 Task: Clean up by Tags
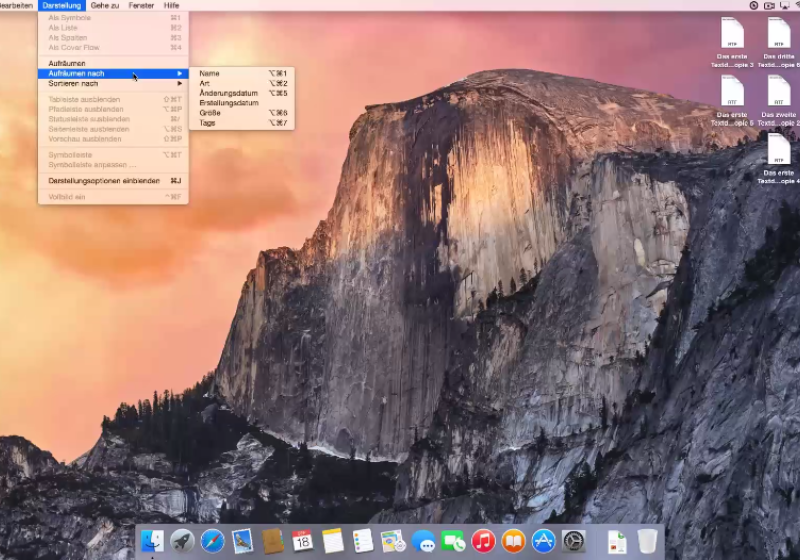click(242, 123)
